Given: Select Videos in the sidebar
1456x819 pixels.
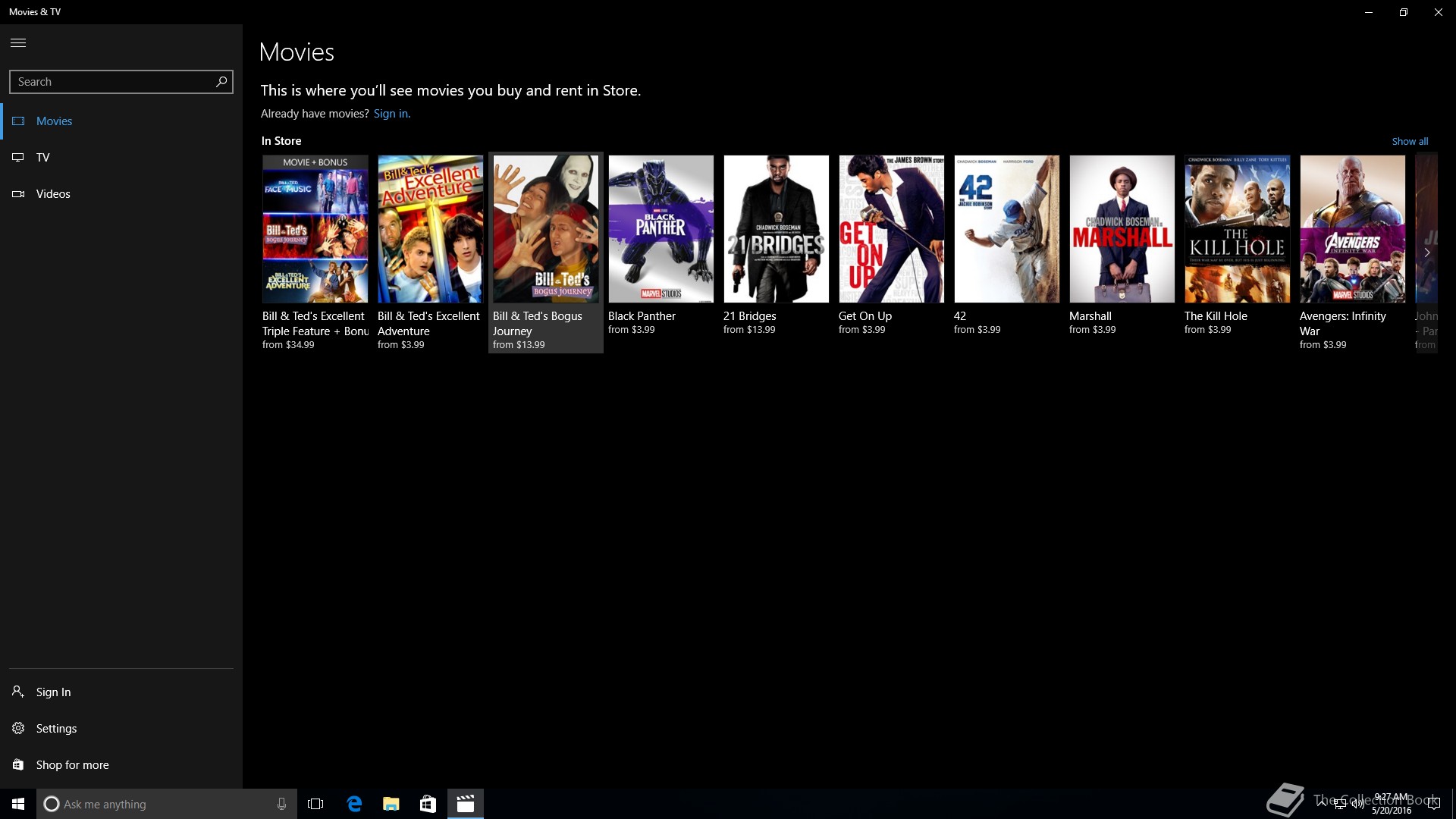Looking at the screenshot, I should (x=121, y=194).
